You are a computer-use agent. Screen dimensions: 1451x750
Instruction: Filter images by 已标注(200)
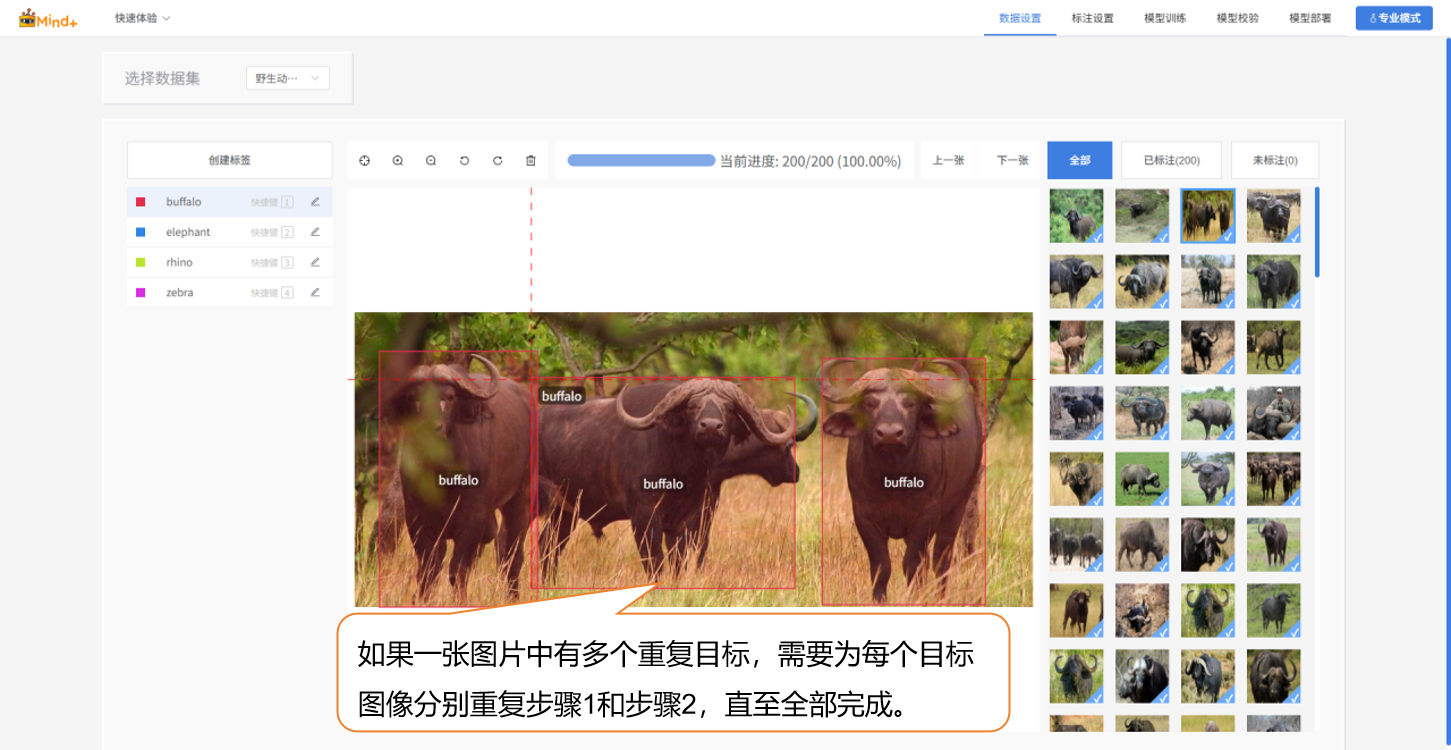click(1171, 160)
